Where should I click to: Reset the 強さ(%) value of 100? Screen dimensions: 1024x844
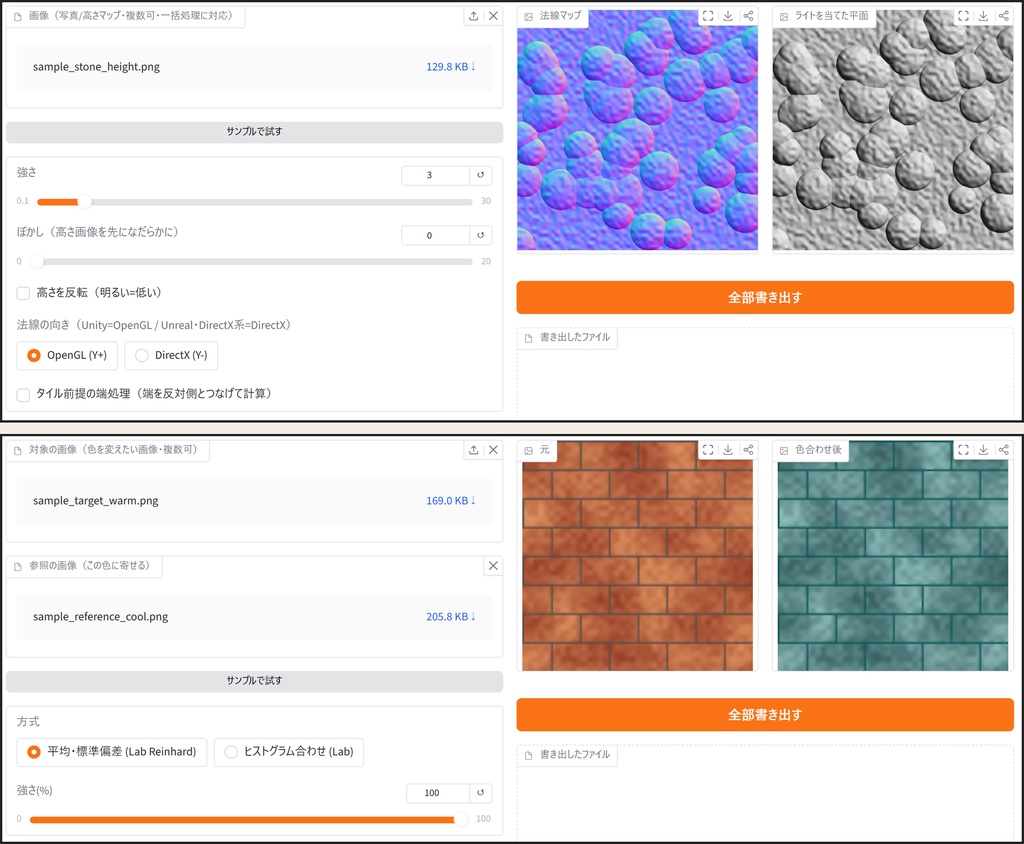click(x=481, y=793)
